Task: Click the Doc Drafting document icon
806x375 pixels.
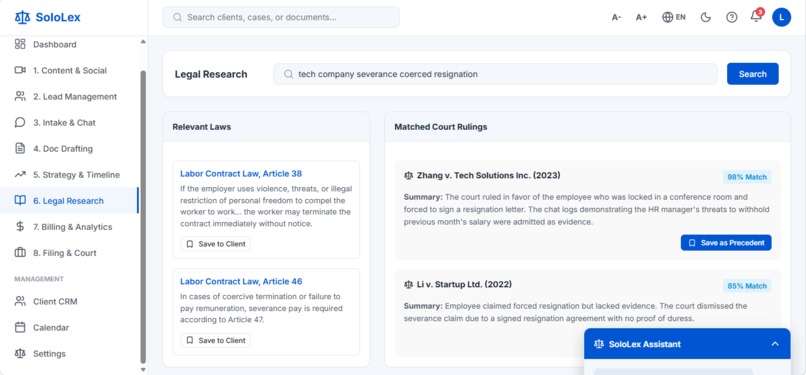Action: pos(20,148)
